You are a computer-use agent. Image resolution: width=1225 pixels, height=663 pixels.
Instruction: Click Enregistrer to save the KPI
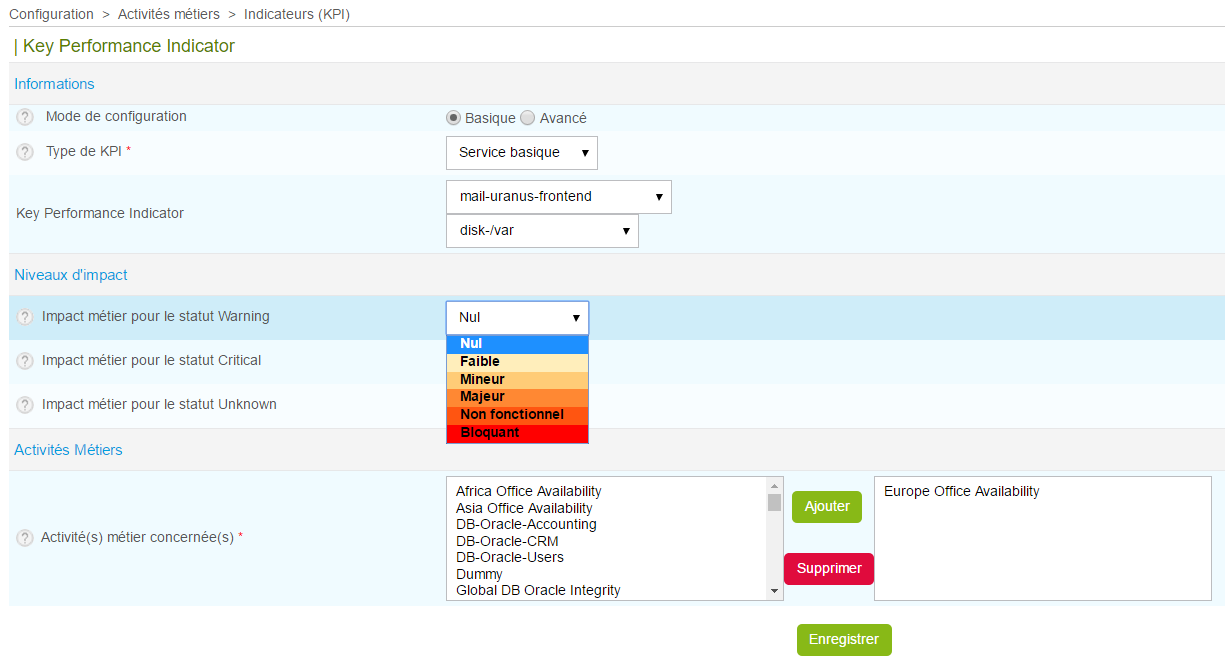click(x=843, y=640)
